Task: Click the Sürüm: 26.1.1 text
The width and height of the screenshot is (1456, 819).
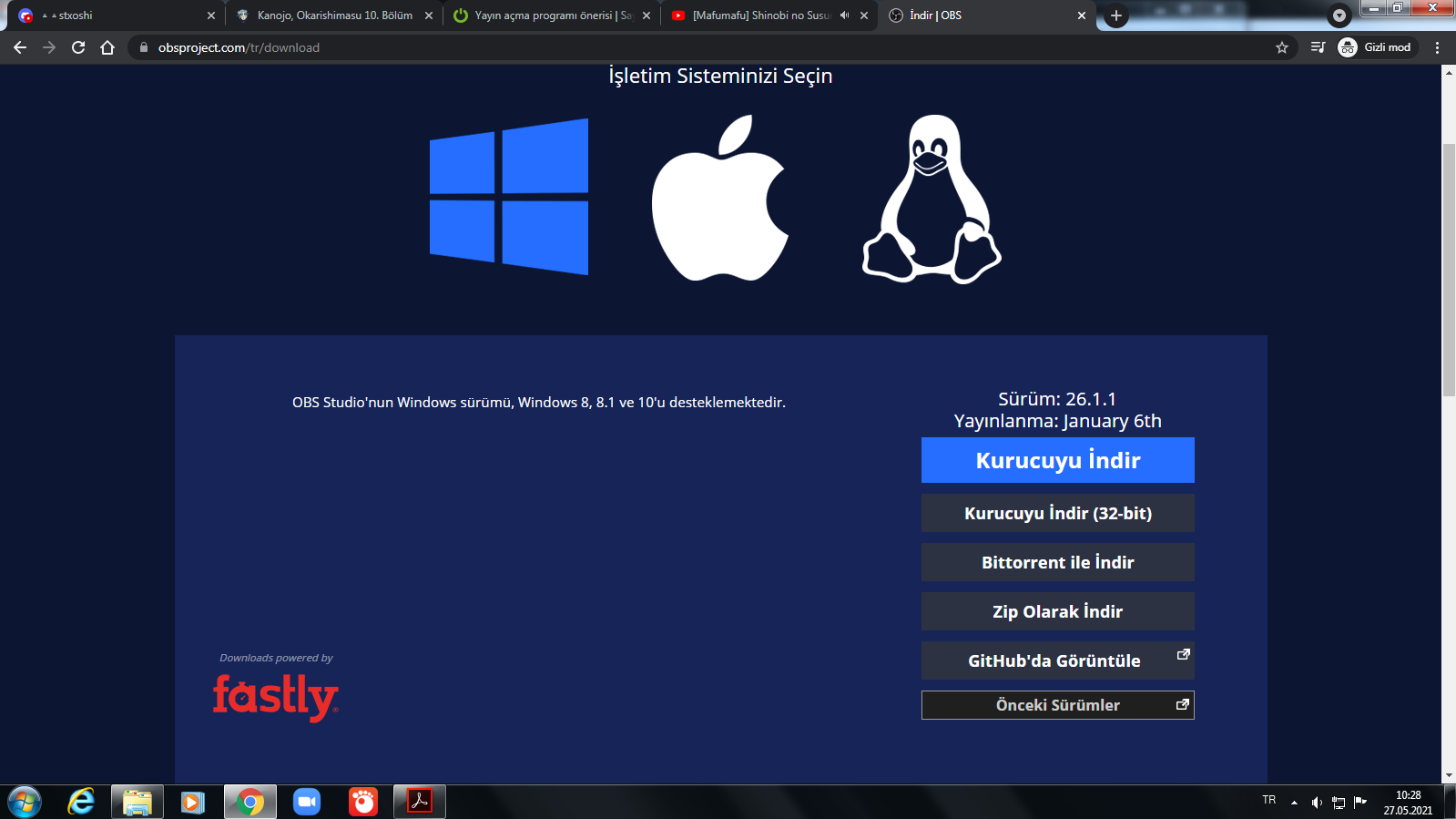Action: (1057, 399)
